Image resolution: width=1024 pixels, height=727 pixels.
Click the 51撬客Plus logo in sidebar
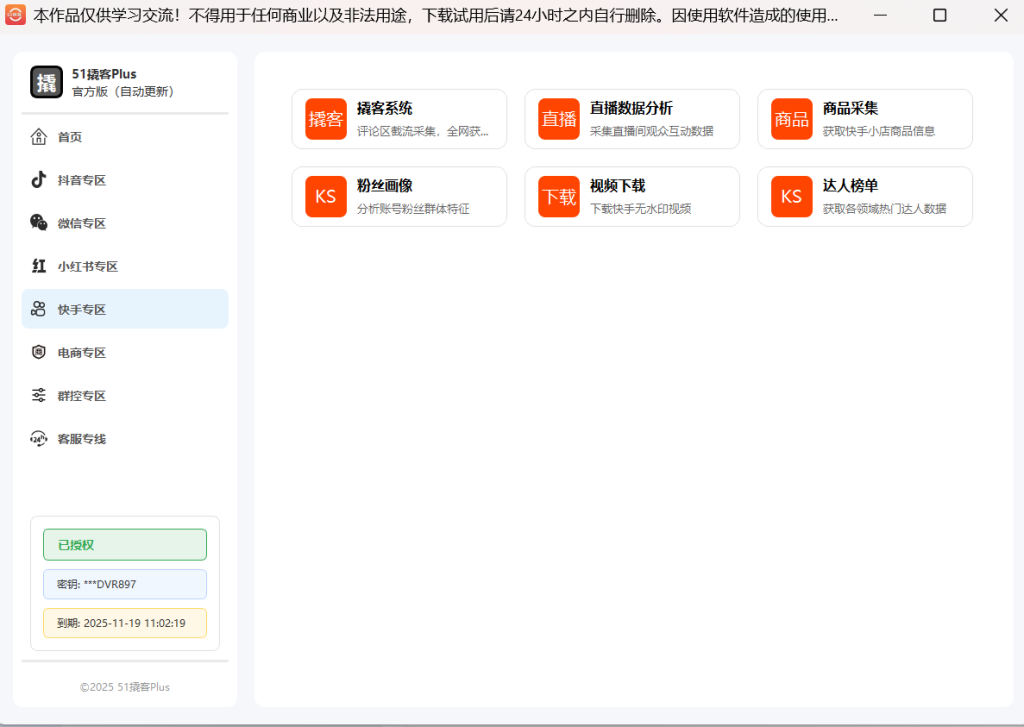46,82
